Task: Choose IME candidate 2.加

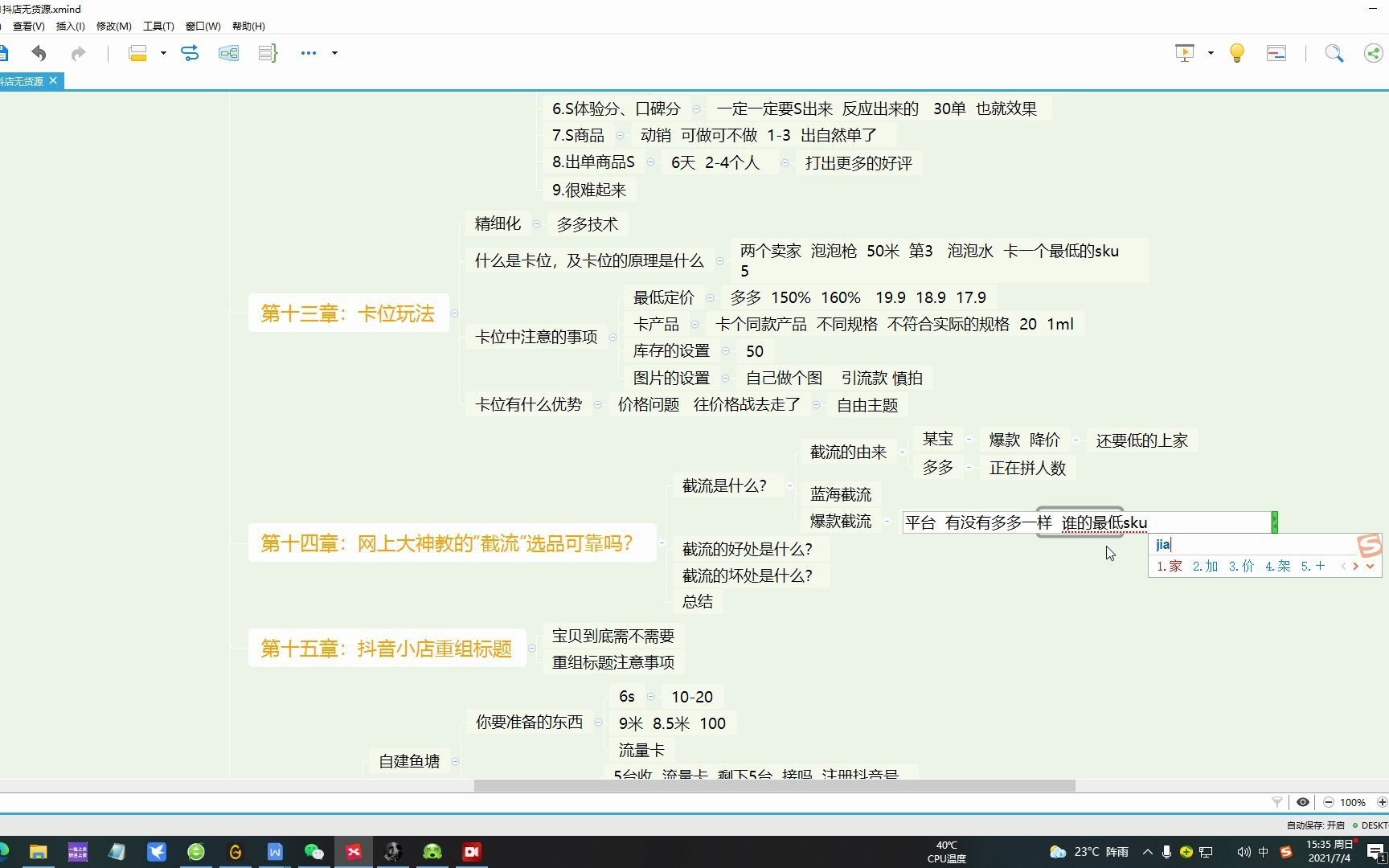Action: tap(1206, 566)
